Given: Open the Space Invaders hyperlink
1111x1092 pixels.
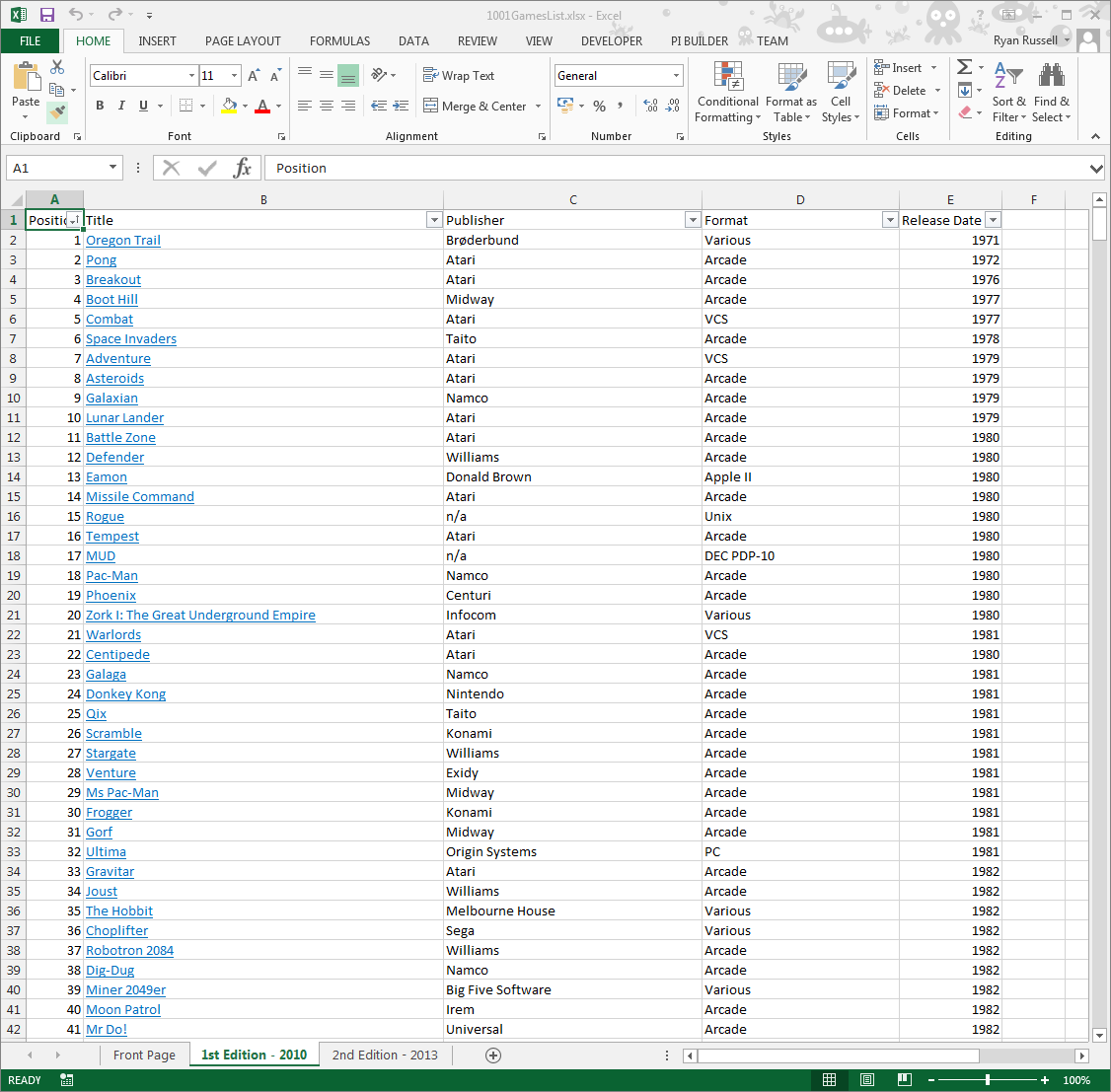Looking at the screenshot, I should point(131,338).
